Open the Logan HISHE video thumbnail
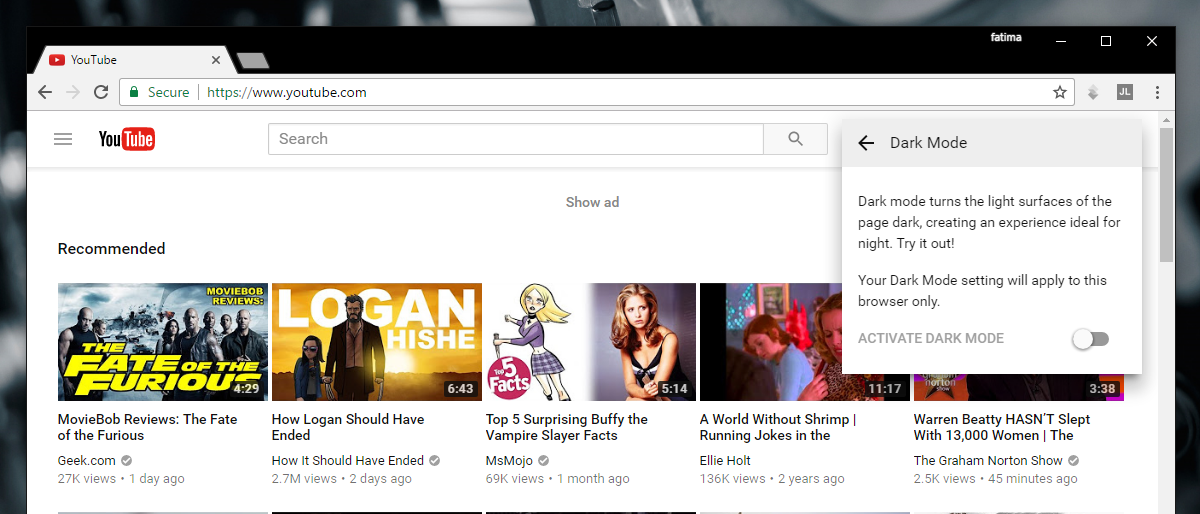This screenshot has height=514, width=1200. (x=377, y=342)
